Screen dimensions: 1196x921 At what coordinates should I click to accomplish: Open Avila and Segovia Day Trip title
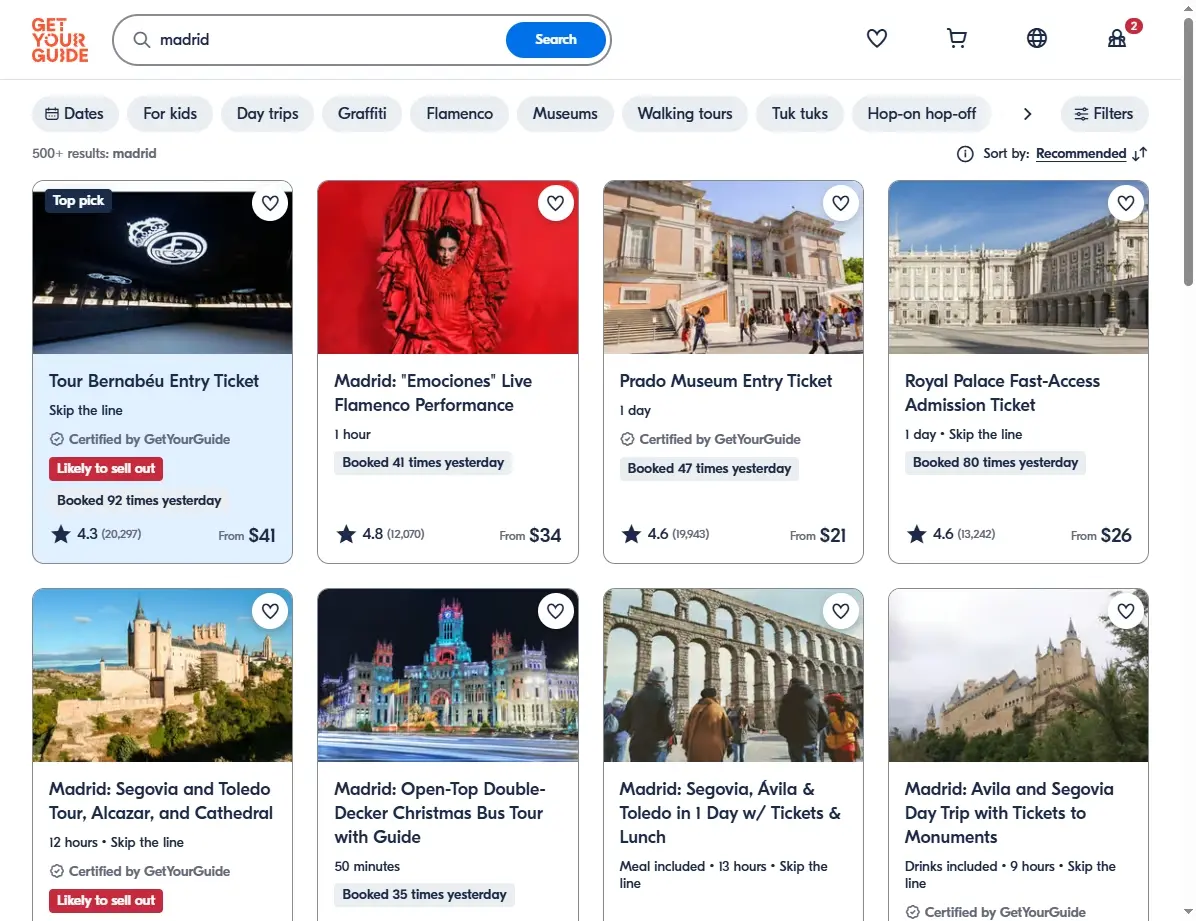pos(1009,813)
